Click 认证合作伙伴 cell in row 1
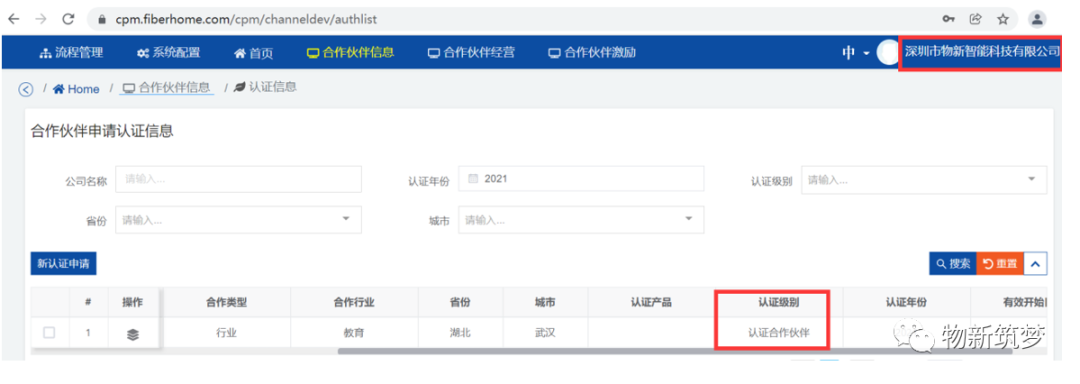 pyautogui.click(x=778, y=333)
